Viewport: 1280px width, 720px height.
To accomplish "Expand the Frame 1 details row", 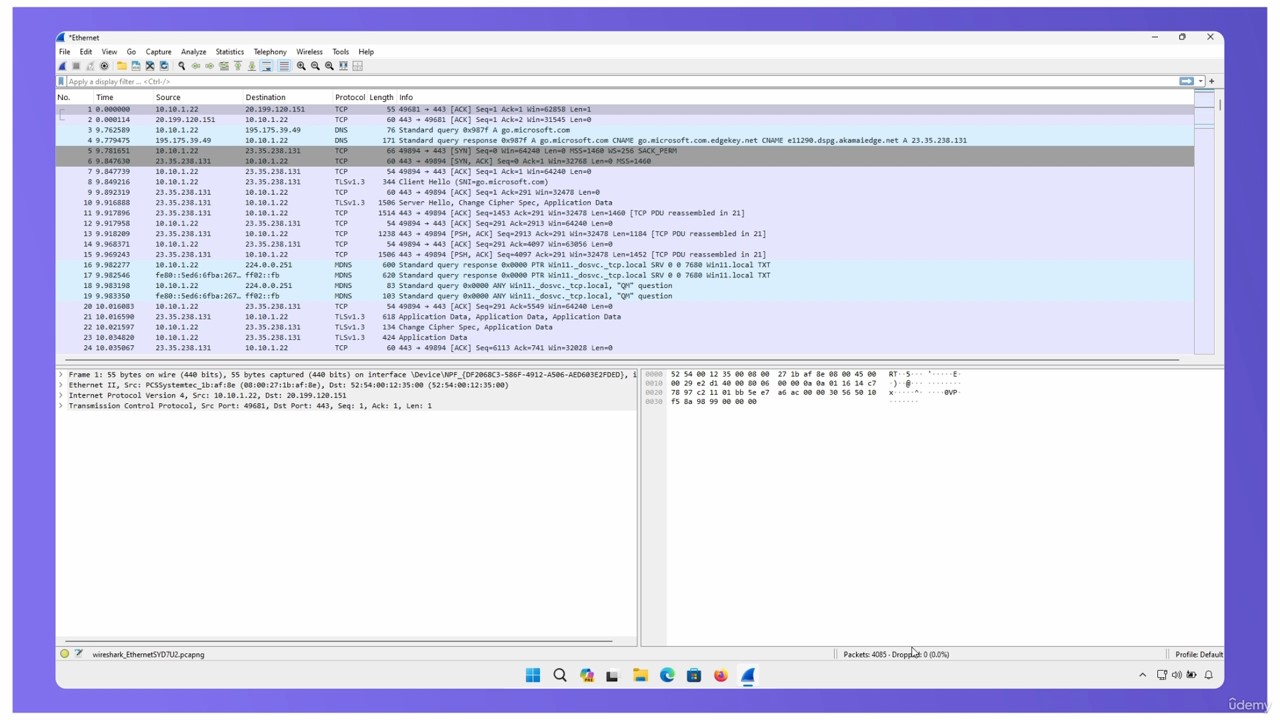I will 61,375.
